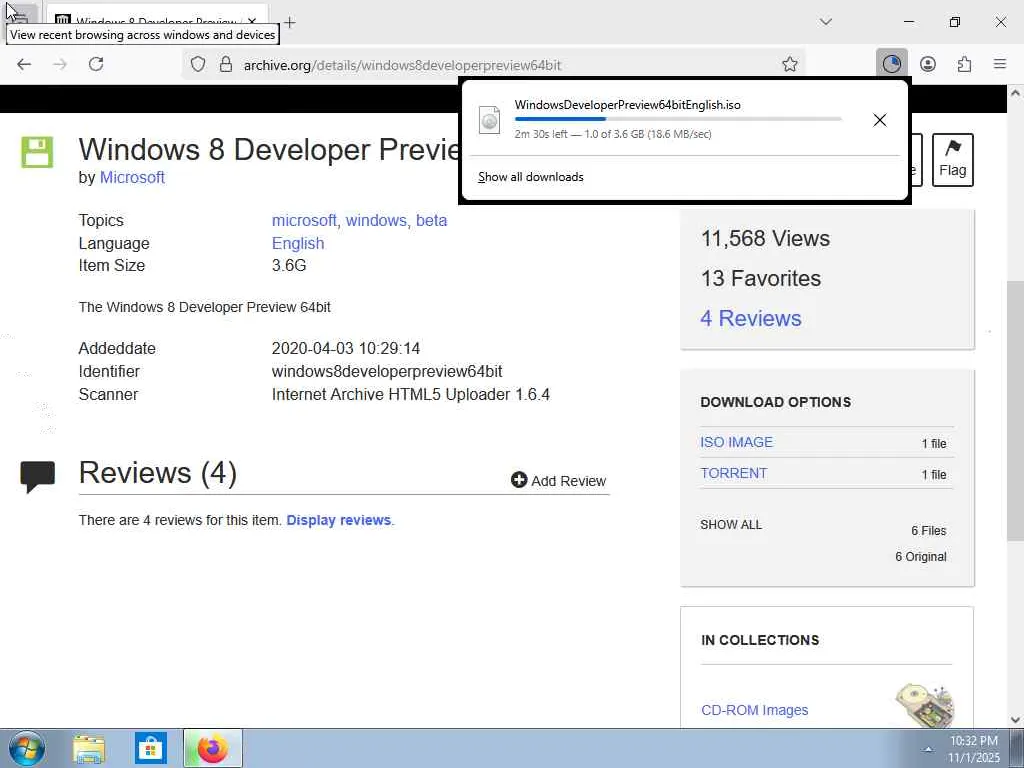The image size is (1024, 768).
Task: Click the green floppy disk software icon
Action: tap(37, 152)
